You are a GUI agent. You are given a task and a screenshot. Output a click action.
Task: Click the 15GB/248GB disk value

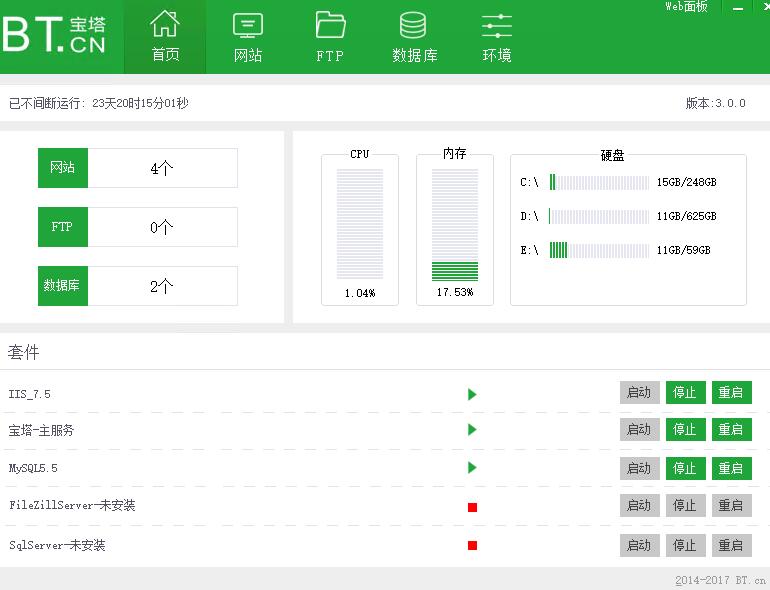tap(687, 182)
